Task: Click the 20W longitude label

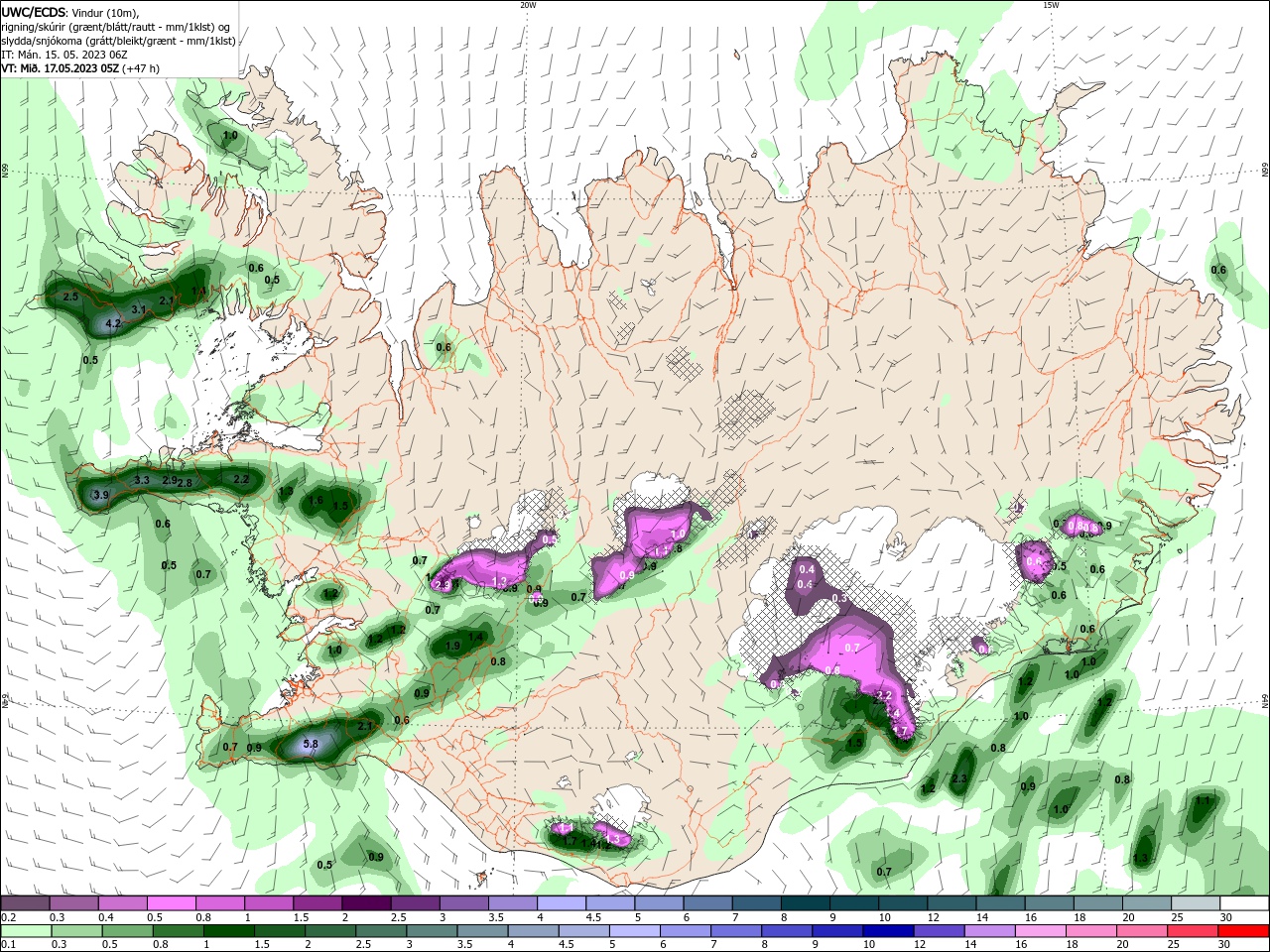Action: pos(528,5)
